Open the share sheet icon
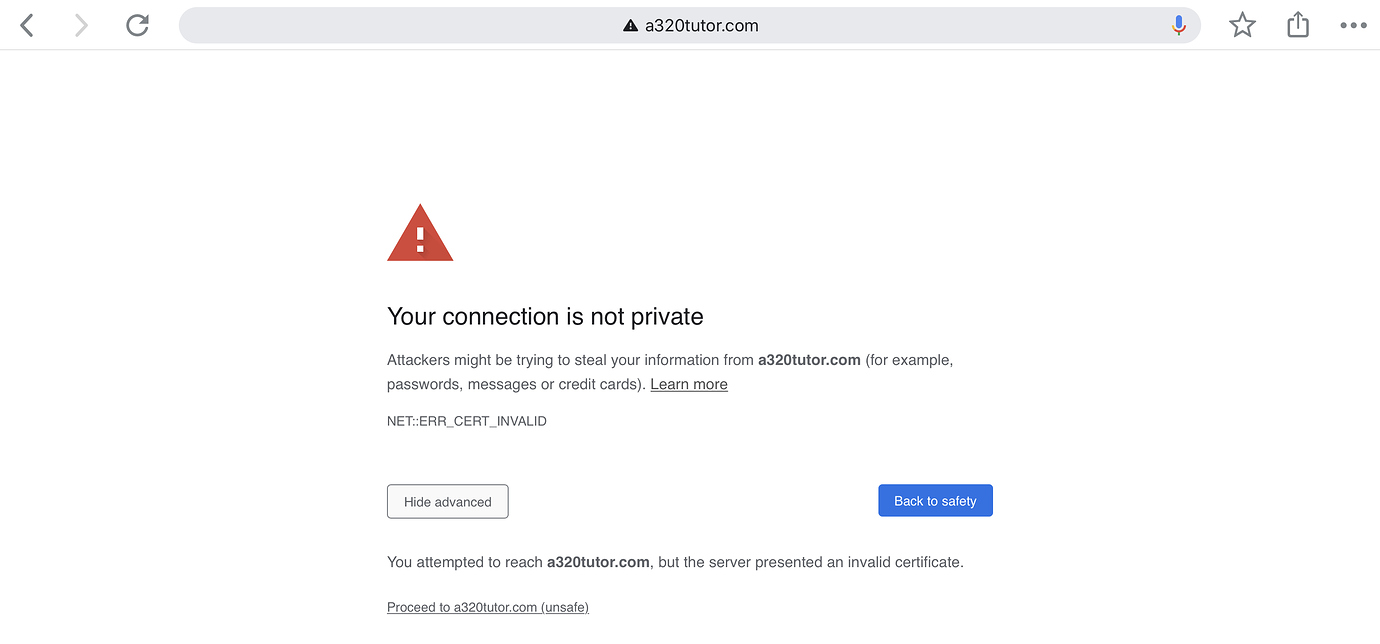Image resolution: width=1380 pixels, height=644 pixels. click(1298, 25)
